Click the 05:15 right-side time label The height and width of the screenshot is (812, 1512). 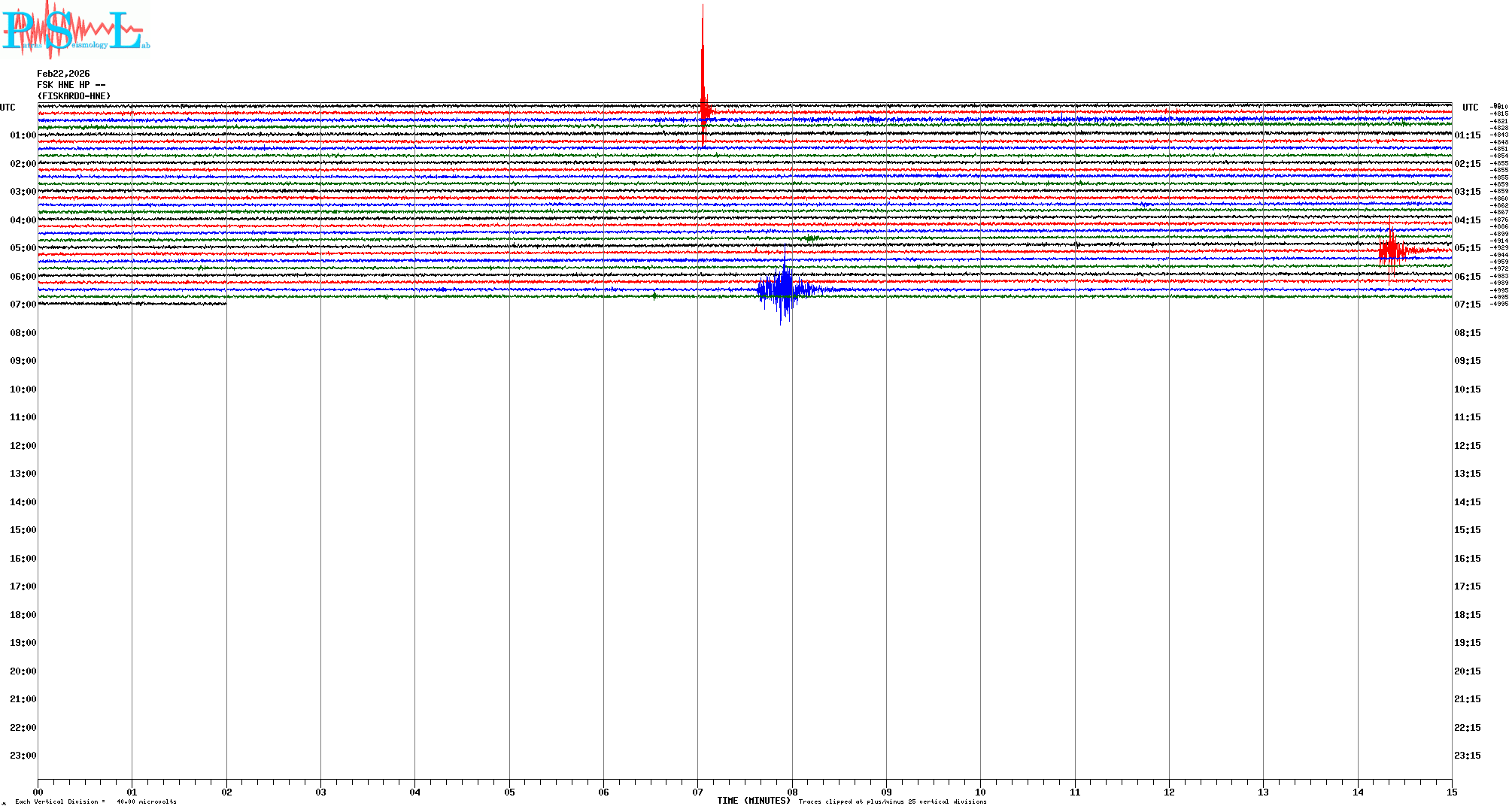(x=1468, y=248)
